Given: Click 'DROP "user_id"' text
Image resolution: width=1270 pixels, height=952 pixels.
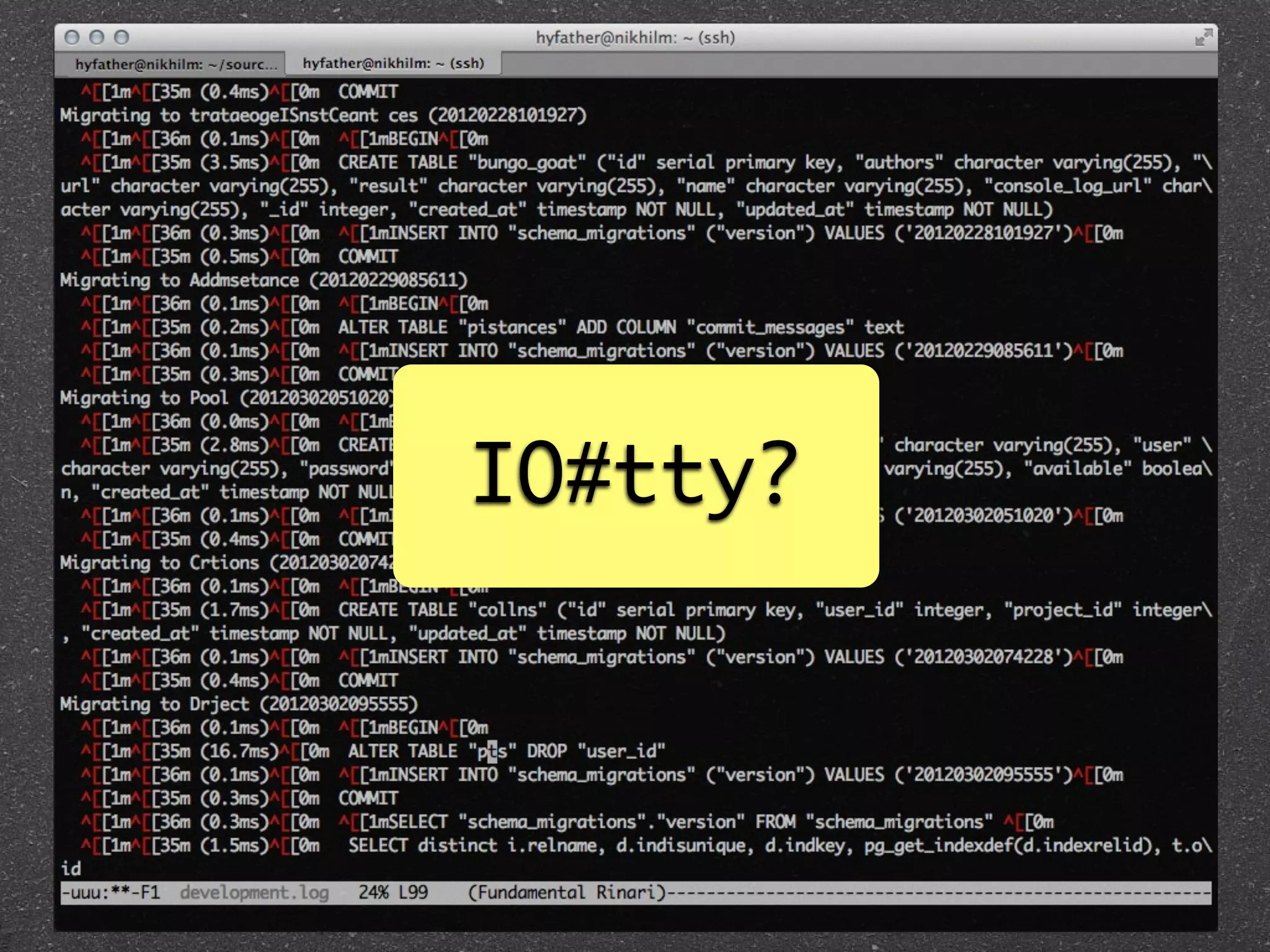Looking at the screenshot, I should 596,751.
